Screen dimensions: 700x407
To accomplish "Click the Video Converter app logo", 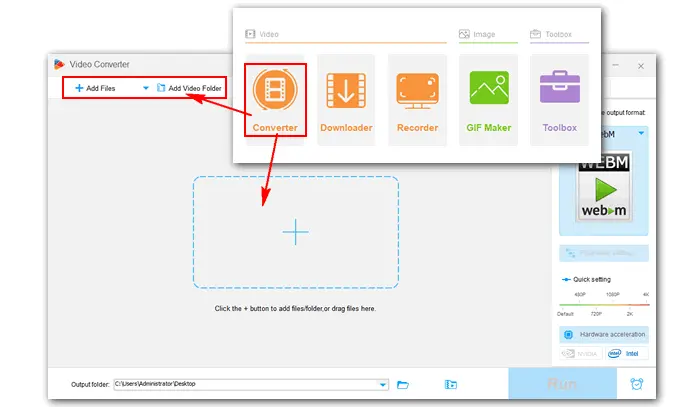I will pos(59,64).
